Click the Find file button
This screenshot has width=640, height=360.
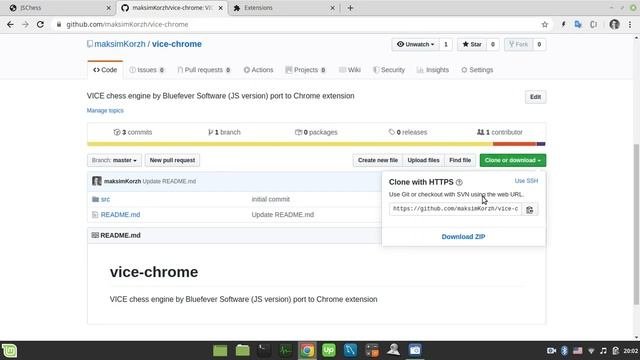[460, 160]
